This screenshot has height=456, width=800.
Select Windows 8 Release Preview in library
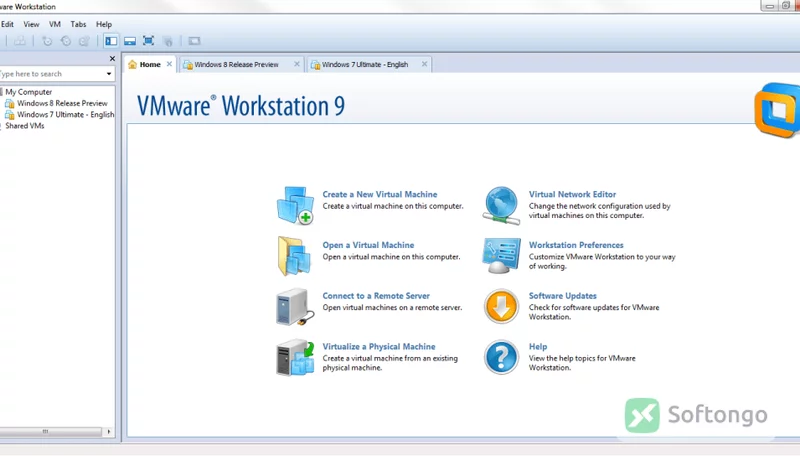pos(62,103)
